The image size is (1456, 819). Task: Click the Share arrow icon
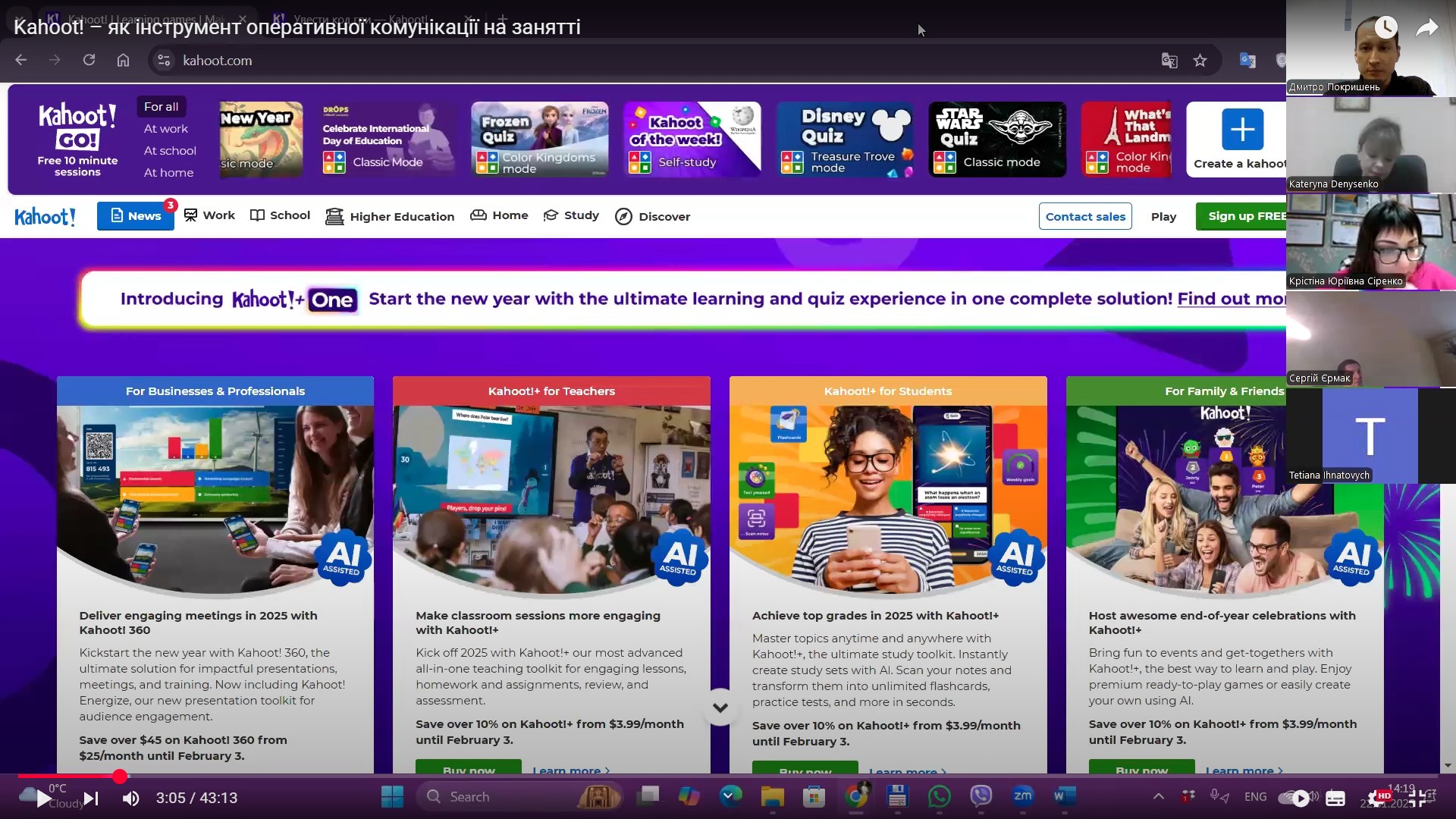point(1427,28)
